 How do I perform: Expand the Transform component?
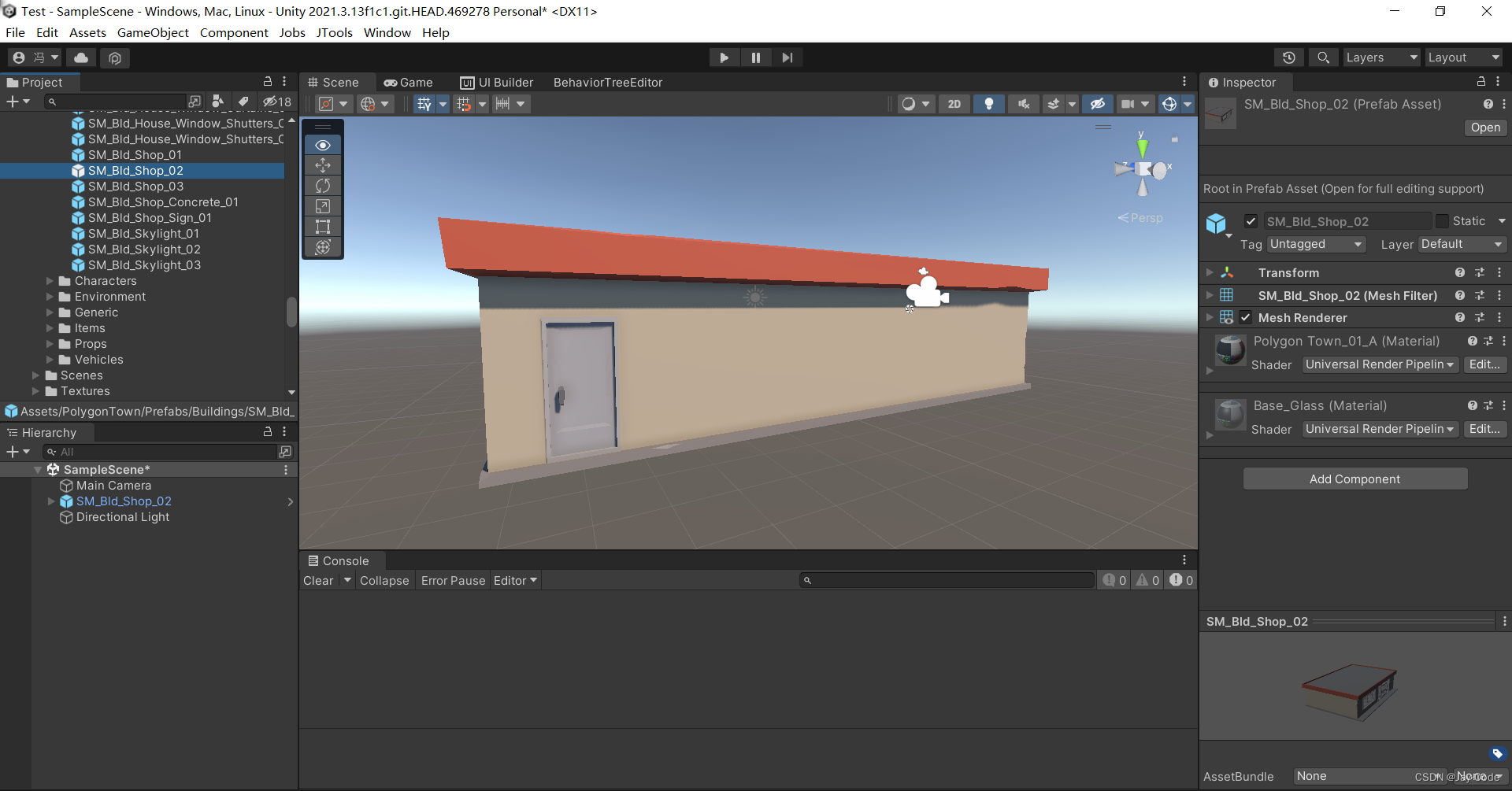[1210, 272]
